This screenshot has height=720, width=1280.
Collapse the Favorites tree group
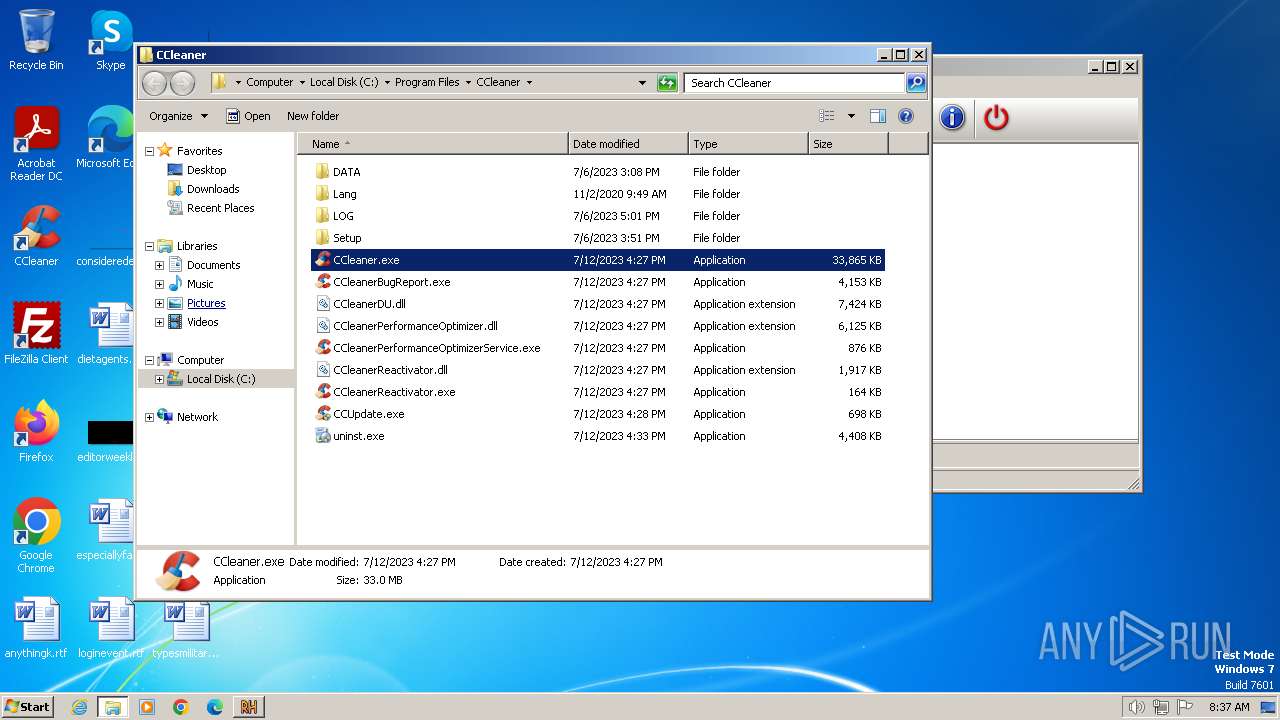pos(149,151)
